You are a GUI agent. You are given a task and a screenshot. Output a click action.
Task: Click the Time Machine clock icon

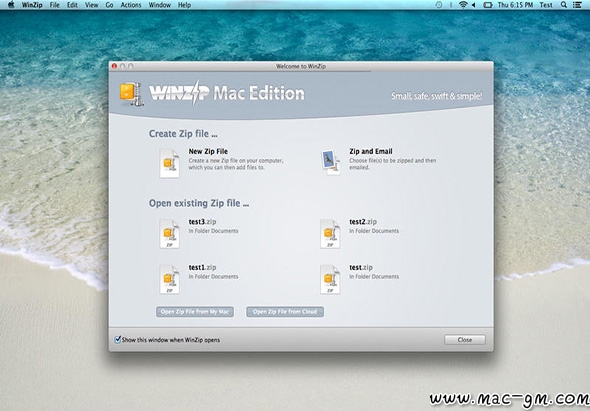439,5
